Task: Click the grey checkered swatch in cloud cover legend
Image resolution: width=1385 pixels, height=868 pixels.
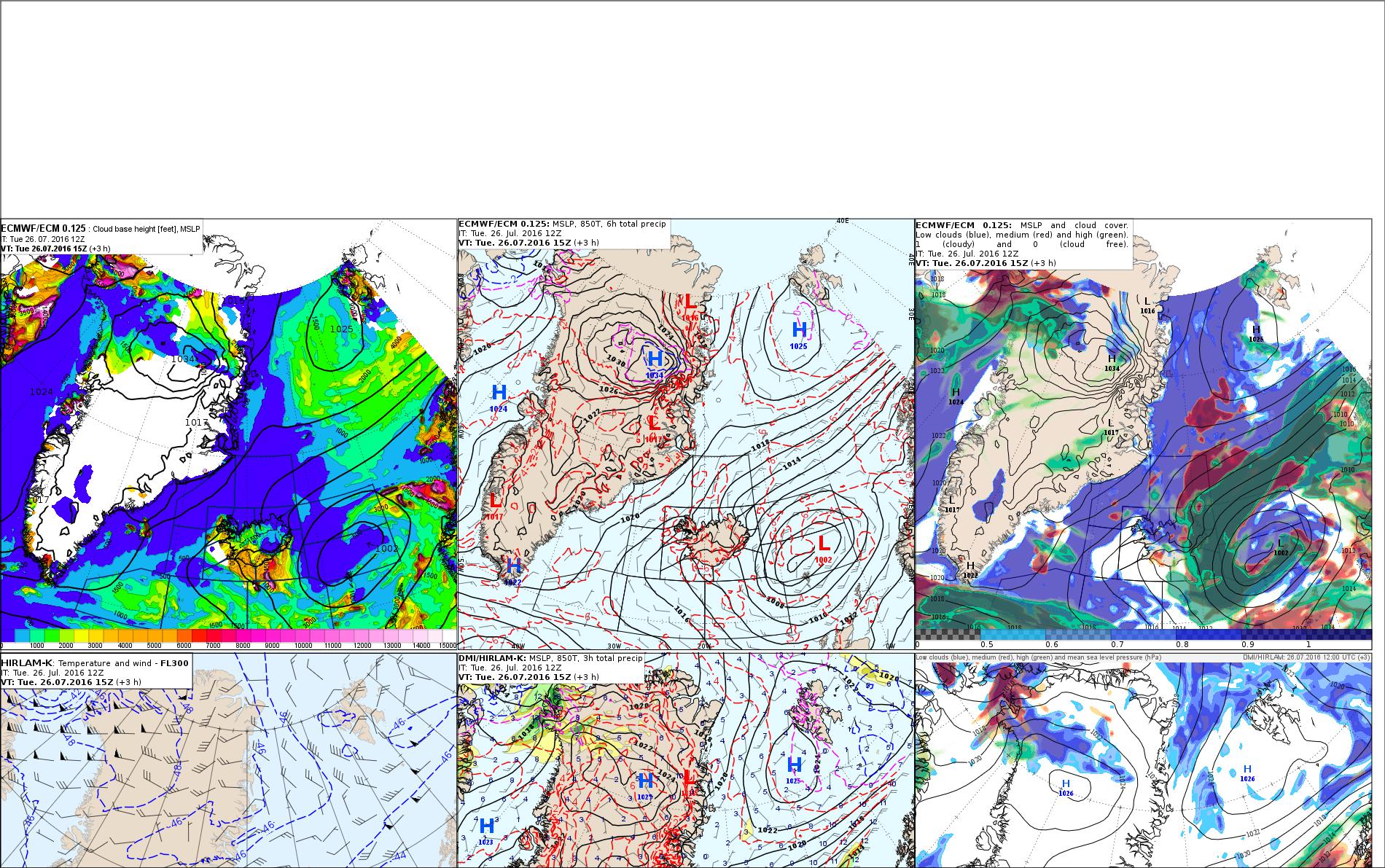Action: tap(948, 635)
